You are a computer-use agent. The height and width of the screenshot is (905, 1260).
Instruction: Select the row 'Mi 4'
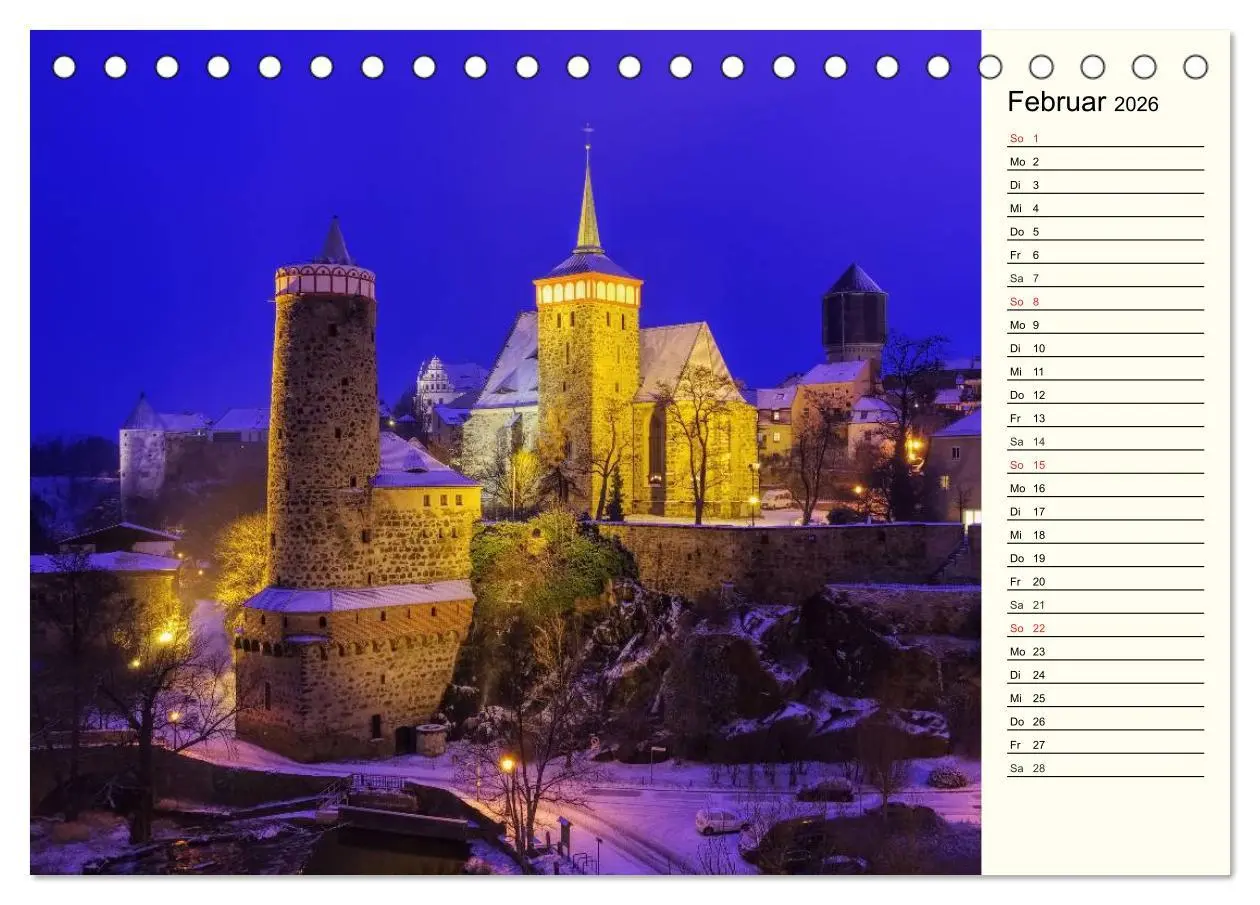point(1105,208)
